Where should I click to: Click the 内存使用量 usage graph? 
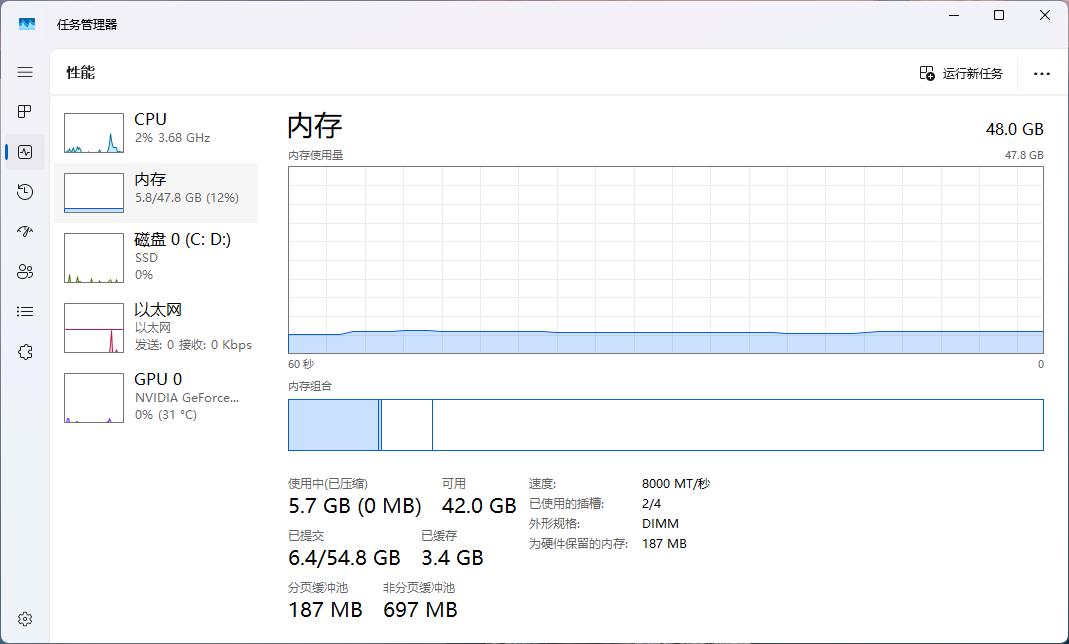(665, 260)
